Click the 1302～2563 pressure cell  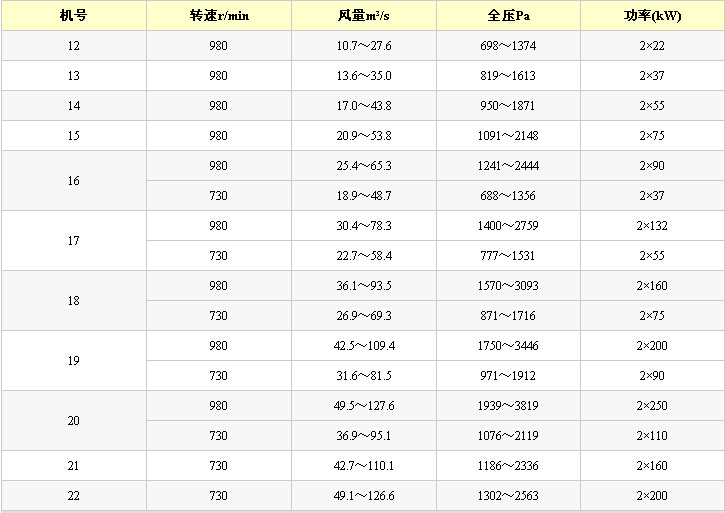pos(509,496)
